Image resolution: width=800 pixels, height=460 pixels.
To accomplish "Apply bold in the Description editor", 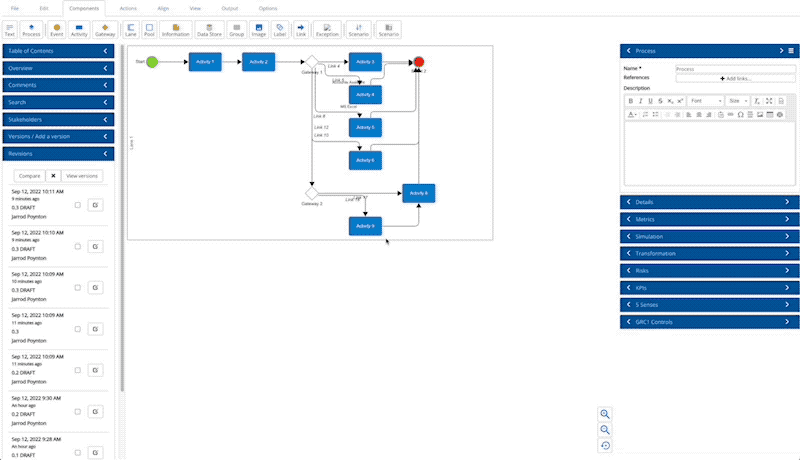I will [631, 101].
